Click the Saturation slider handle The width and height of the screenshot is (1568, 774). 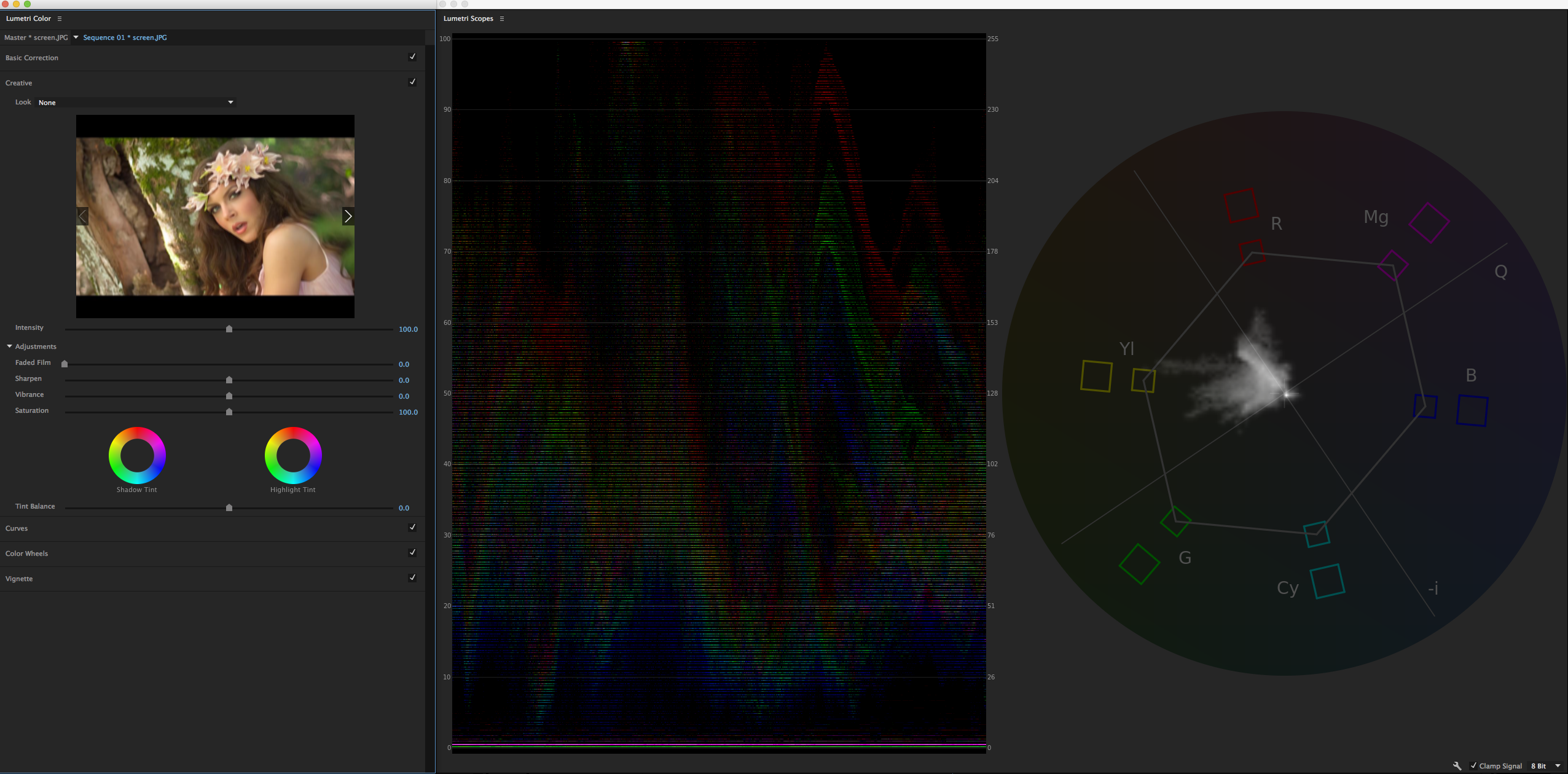(229, 412)
